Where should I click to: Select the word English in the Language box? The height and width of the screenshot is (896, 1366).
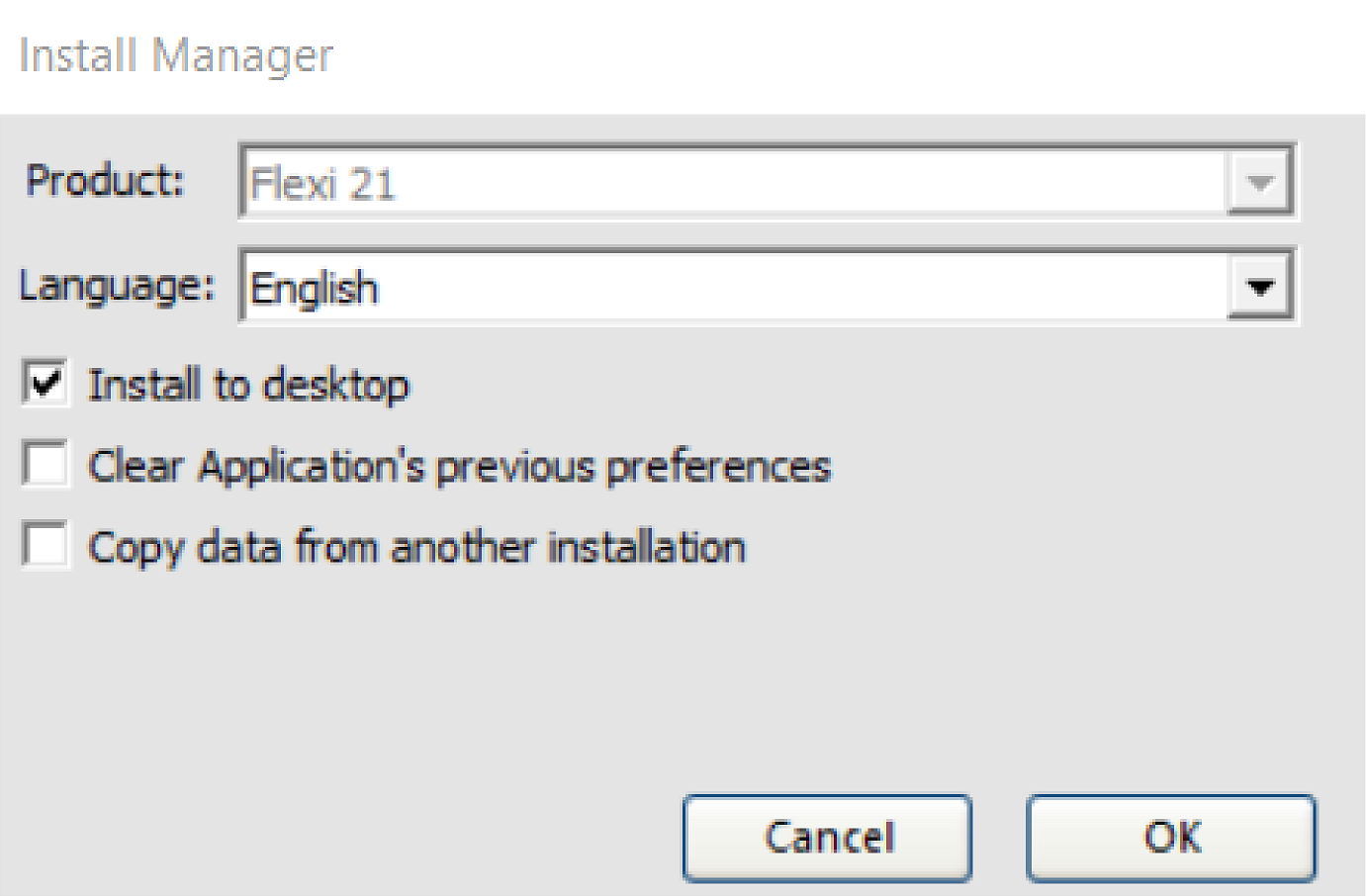point(314,289)
